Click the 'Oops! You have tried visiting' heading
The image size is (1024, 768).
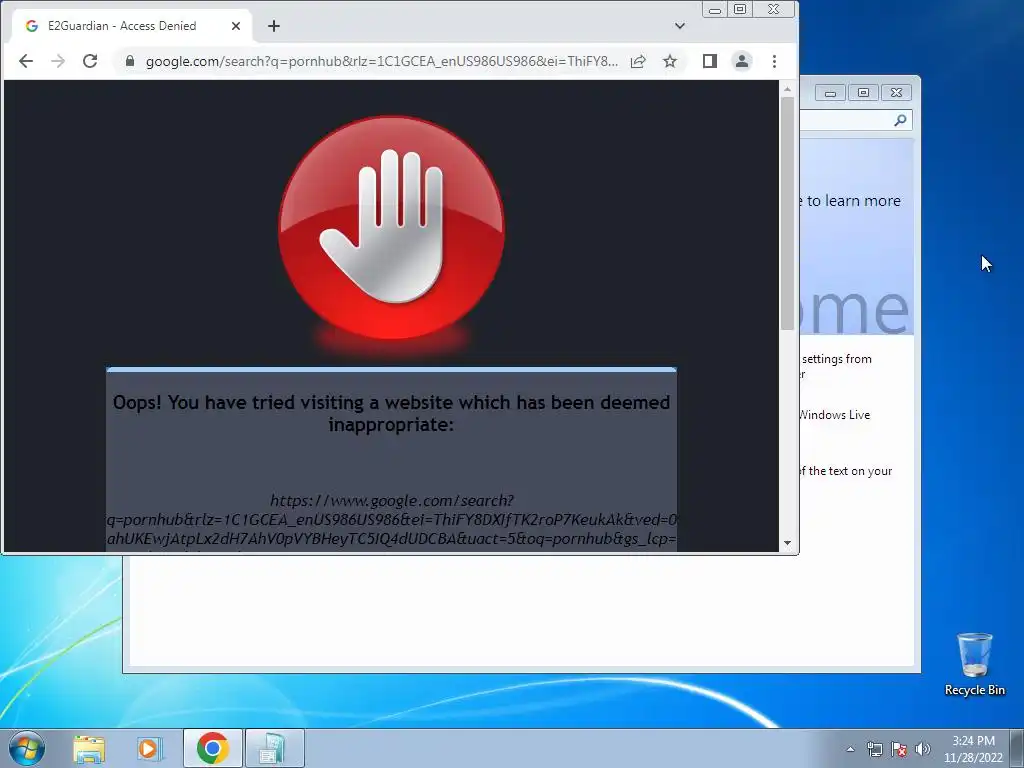pos(391,413)
